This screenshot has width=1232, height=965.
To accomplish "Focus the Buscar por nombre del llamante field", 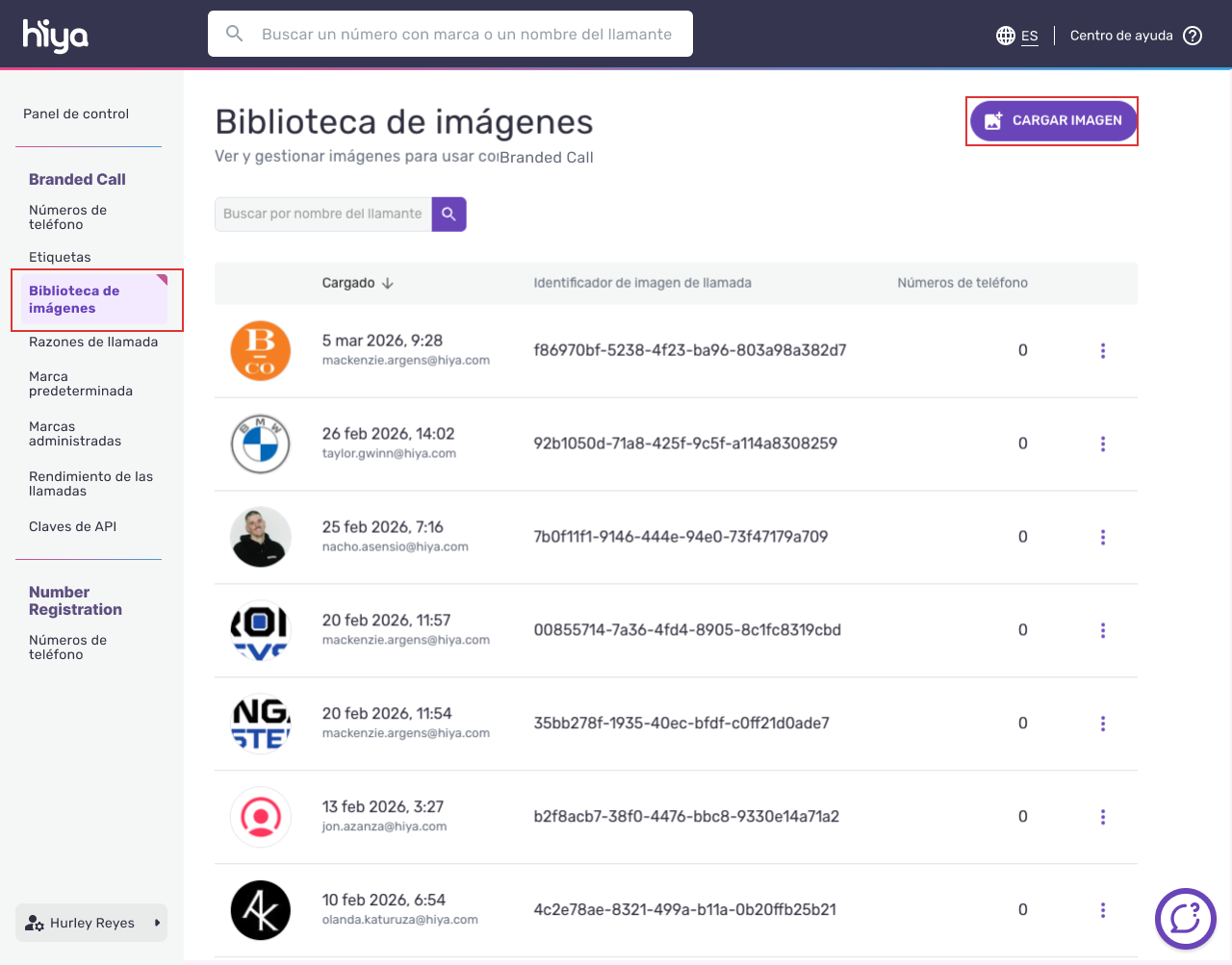I will pos(323,215).
